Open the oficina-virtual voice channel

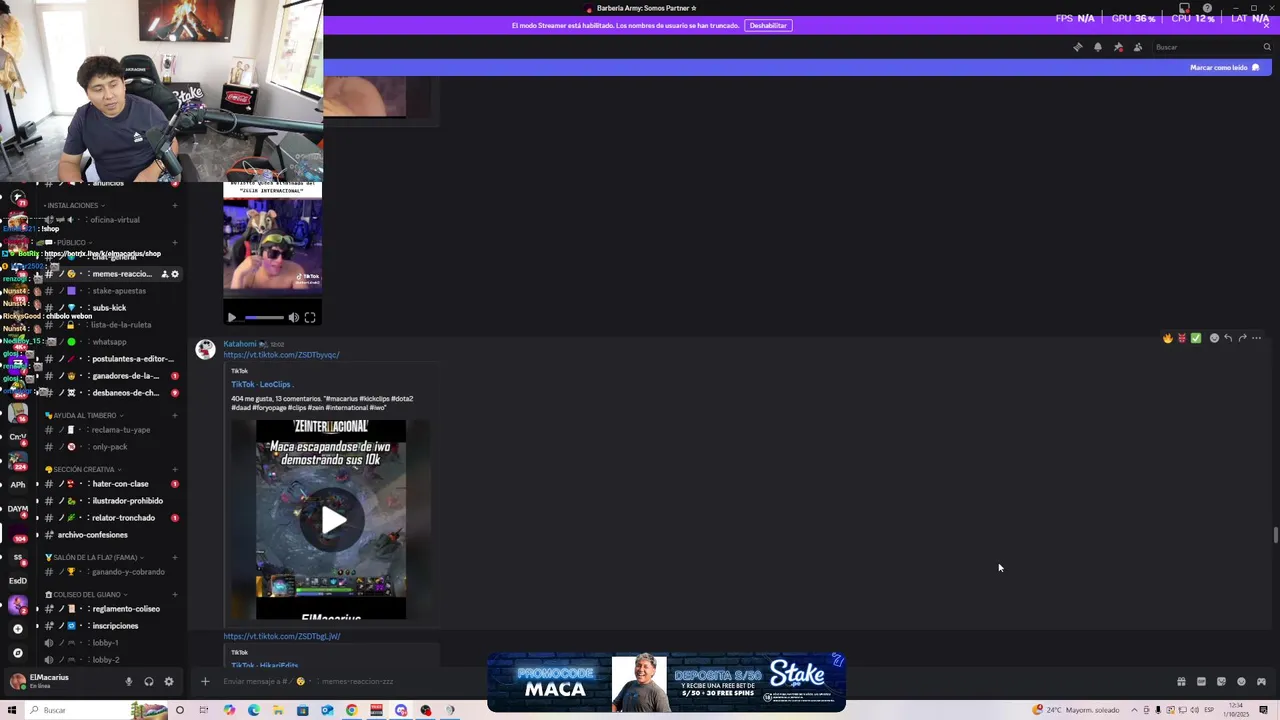[112, 220]
